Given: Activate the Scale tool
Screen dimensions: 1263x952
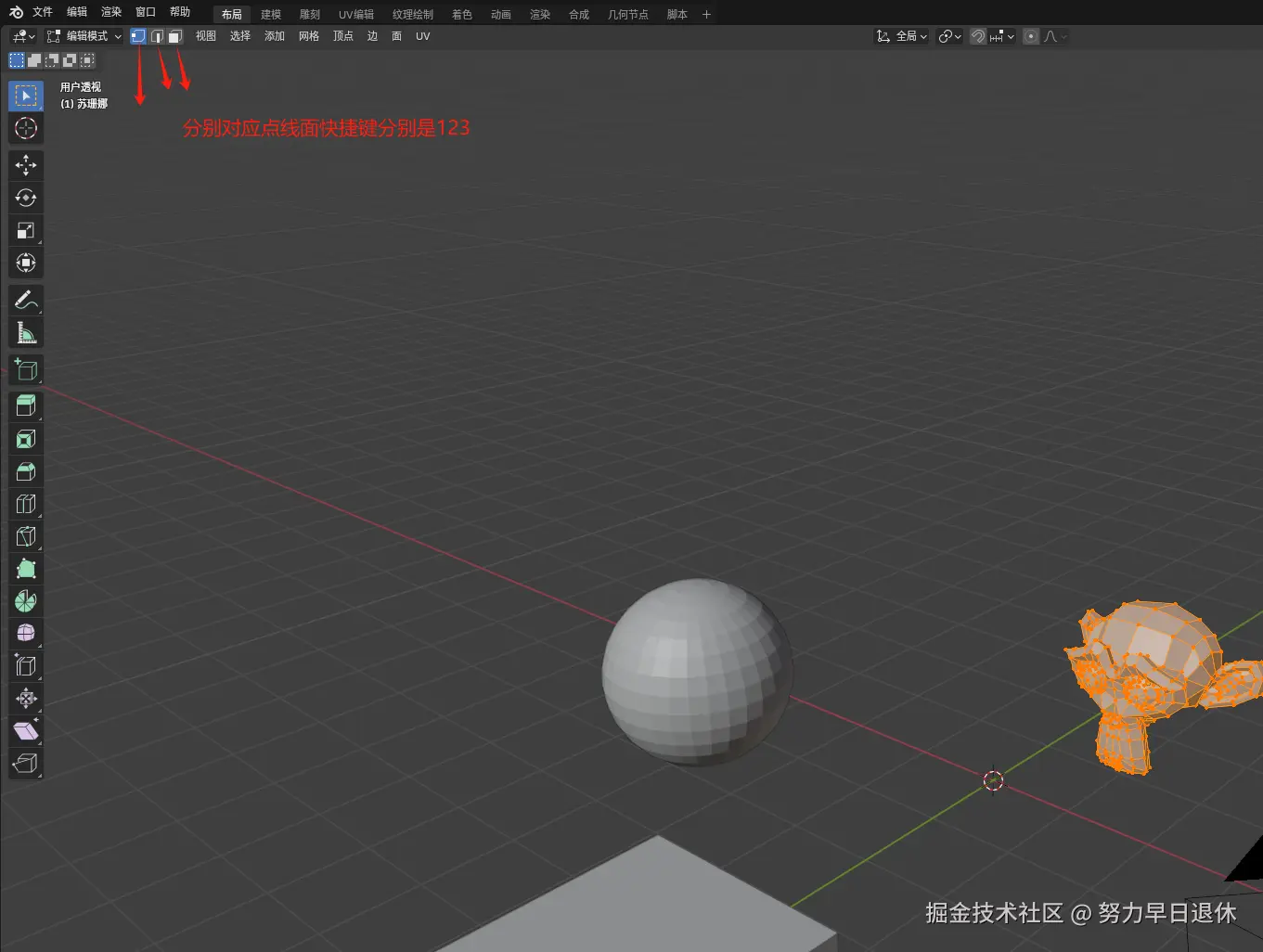Looking at the screenshot, I should tap(26, 230).
